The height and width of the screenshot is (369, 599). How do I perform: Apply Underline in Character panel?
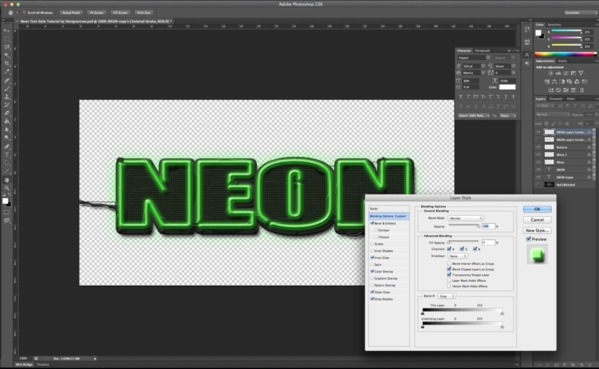click(506, 97)
